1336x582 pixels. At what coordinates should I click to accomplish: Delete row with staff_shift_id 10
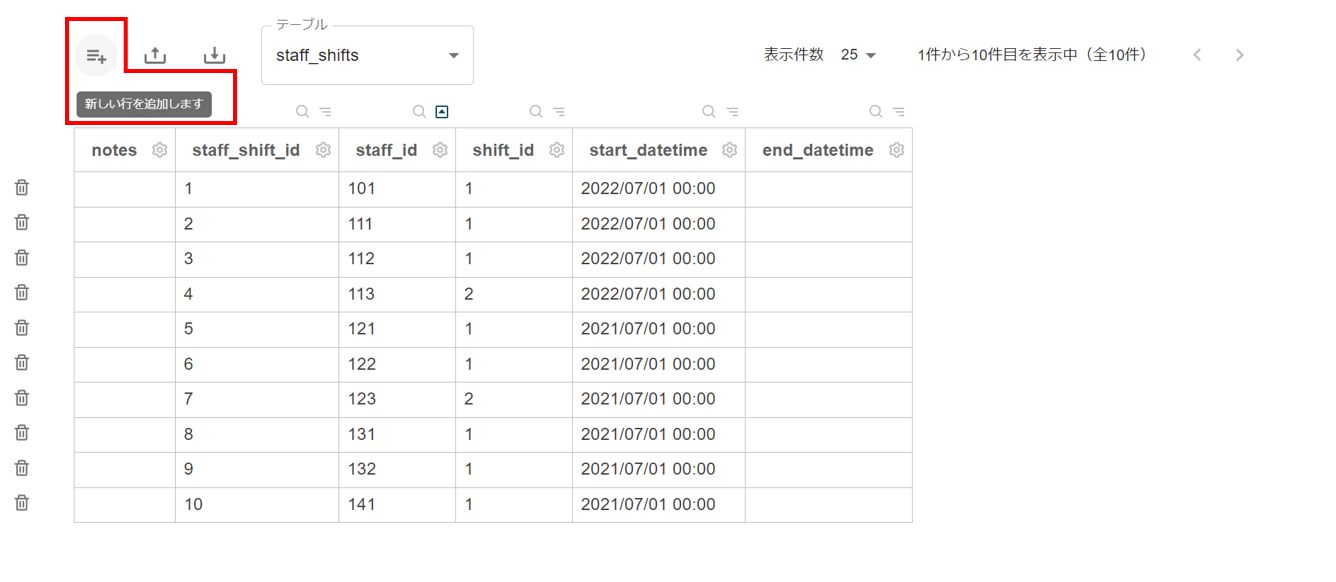tap(22, 503)
